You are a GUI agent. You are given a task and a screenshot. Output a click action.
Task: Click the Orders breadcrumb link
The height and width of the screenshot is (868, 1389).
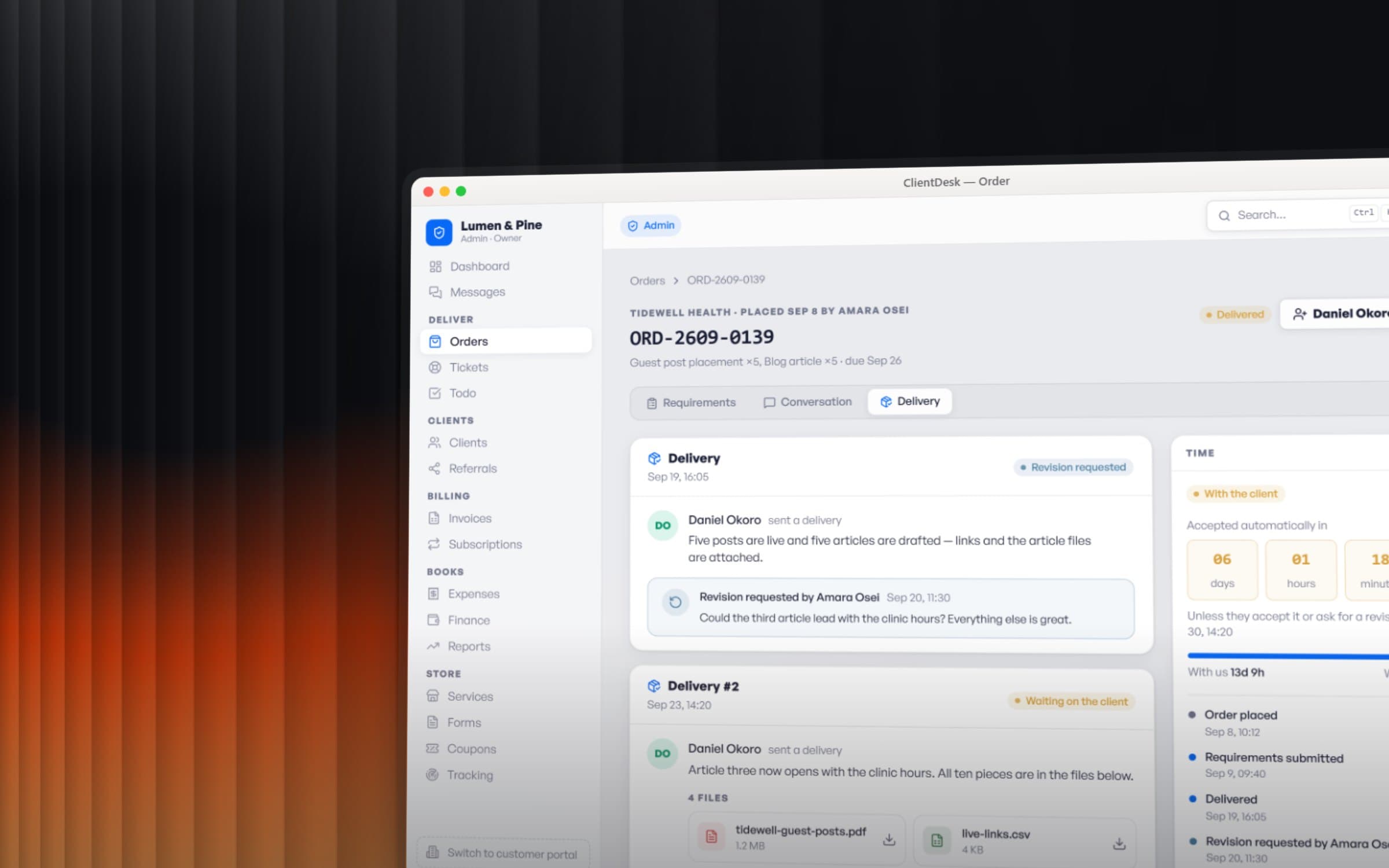point(647,281)
